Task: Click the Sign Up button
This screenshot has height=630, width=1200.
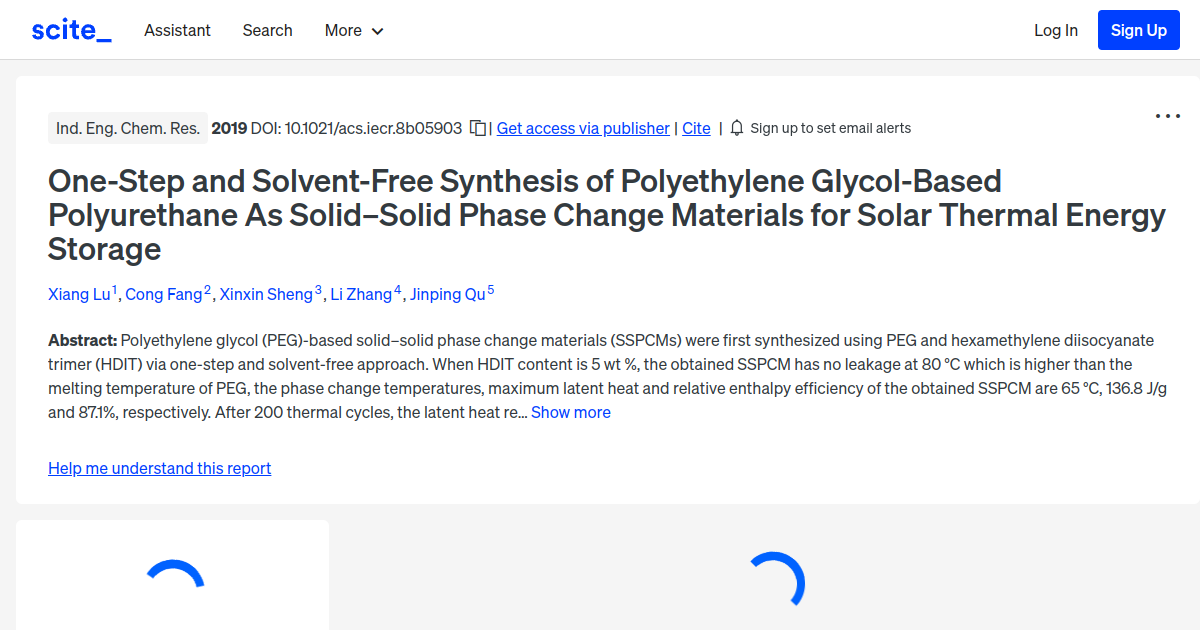Action: point(1138,29)
